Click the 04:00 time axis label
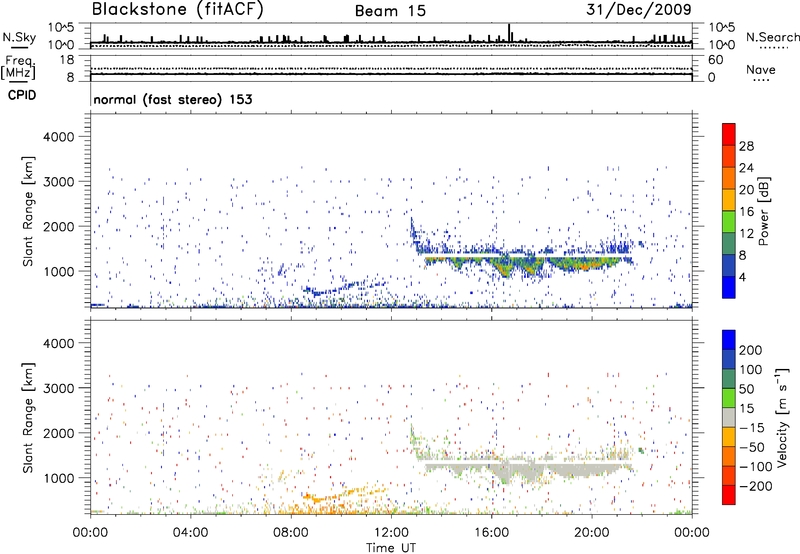800x554 pixels. pyautogui.click(x=190, y=533)
